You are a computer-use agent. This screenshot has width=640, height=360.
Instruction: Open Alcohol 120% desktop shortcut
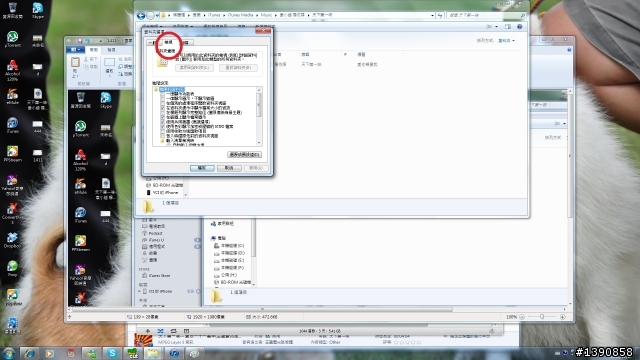coord(12,70)
